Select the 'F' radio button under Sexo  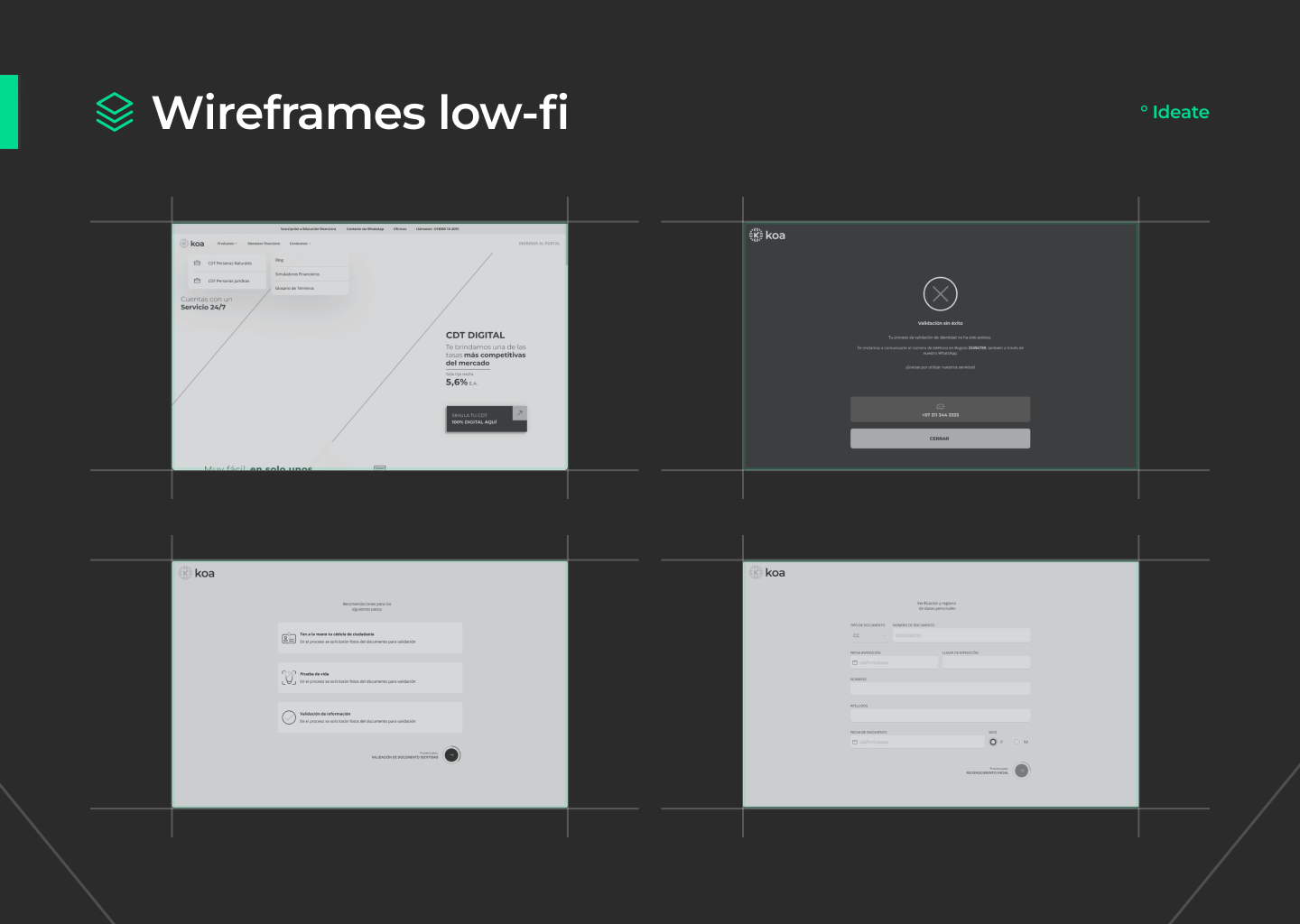[x=993, y=742]
